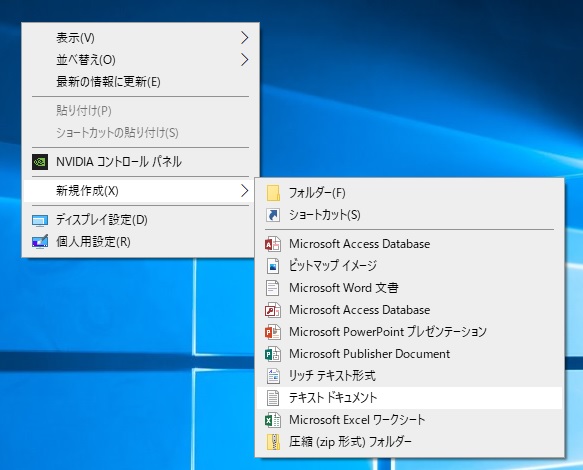The height and width of the screenshot is (470, 583).
Task: Click the Excel worksheet icon
Action: (273, 420)
